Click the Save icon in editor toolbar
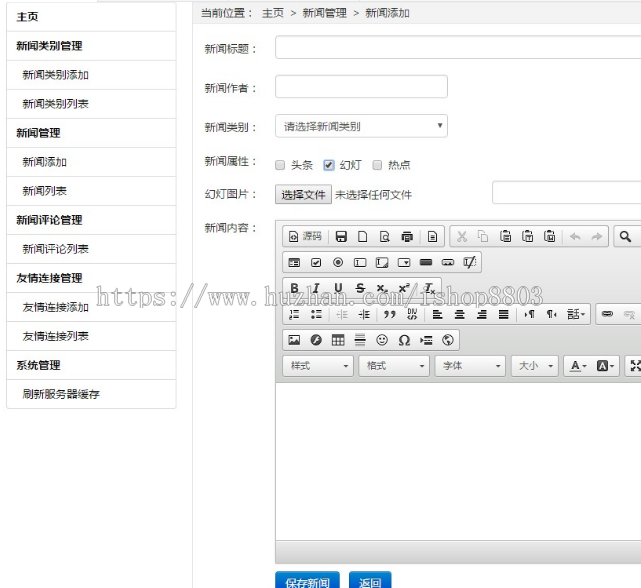641x588 pixels. click(x=341, y=237)
